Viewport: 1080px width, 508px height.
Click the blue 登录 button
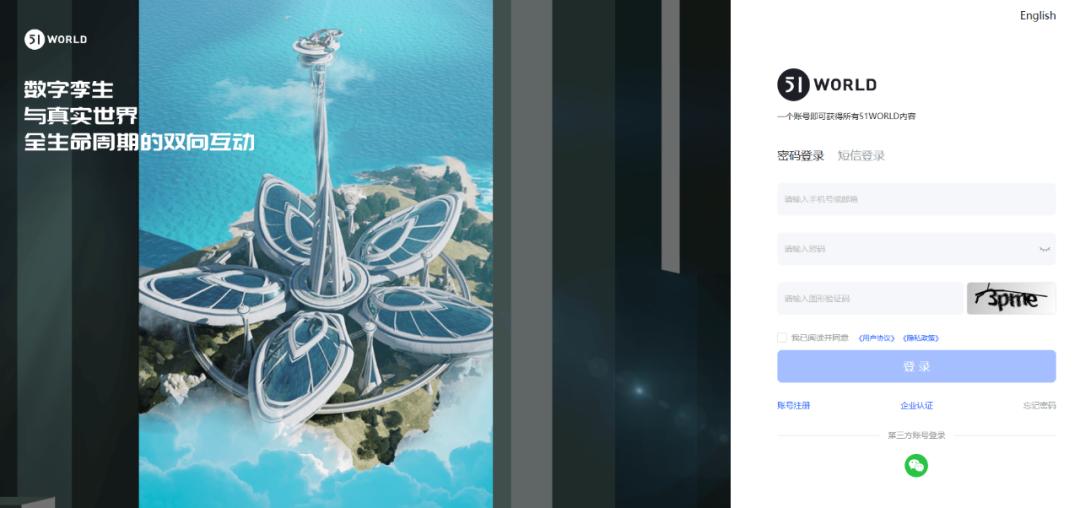click(916, 366)
